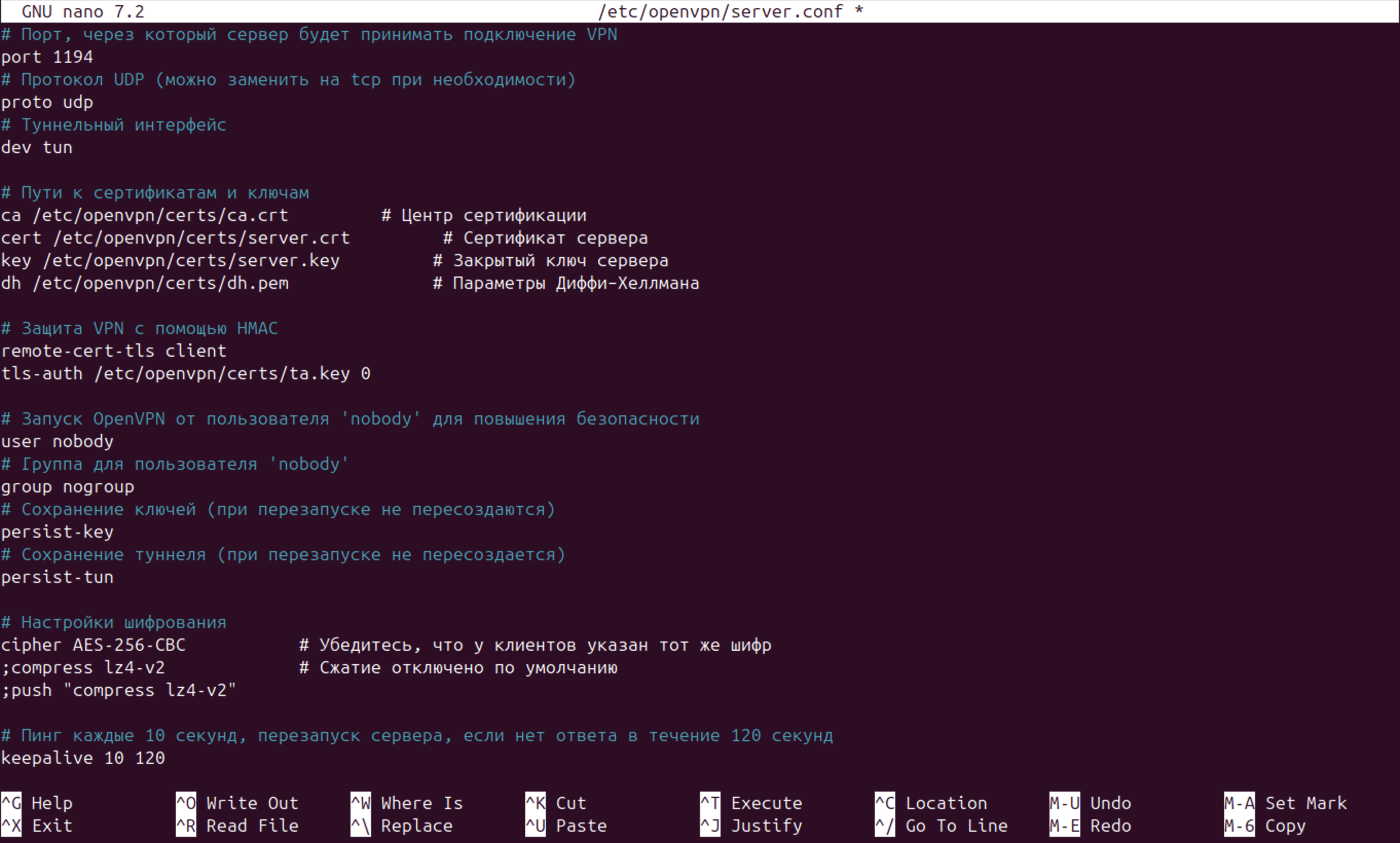
Task: Place cursor on the 'dev tun' line
Action: point(37,147)
